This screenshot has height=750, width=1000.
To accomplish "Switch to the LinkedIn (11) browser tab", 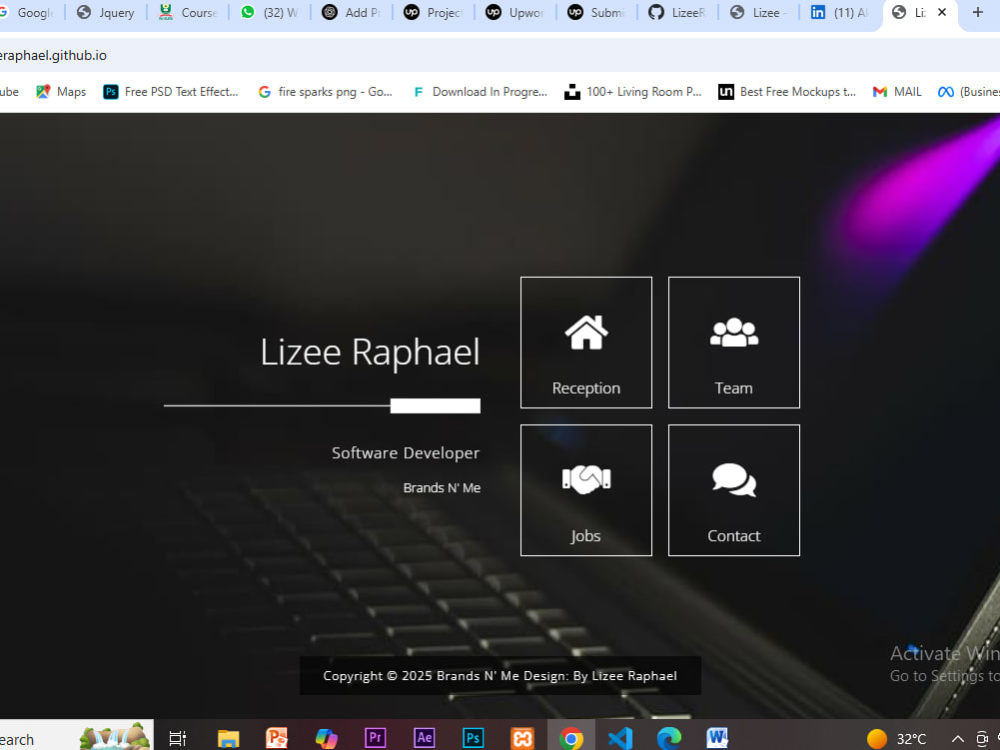I will 841,13.
